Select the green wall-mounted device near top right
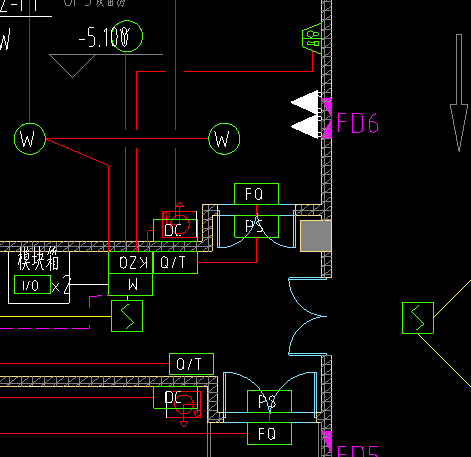The image size is (471, 457). pos(312,38)
